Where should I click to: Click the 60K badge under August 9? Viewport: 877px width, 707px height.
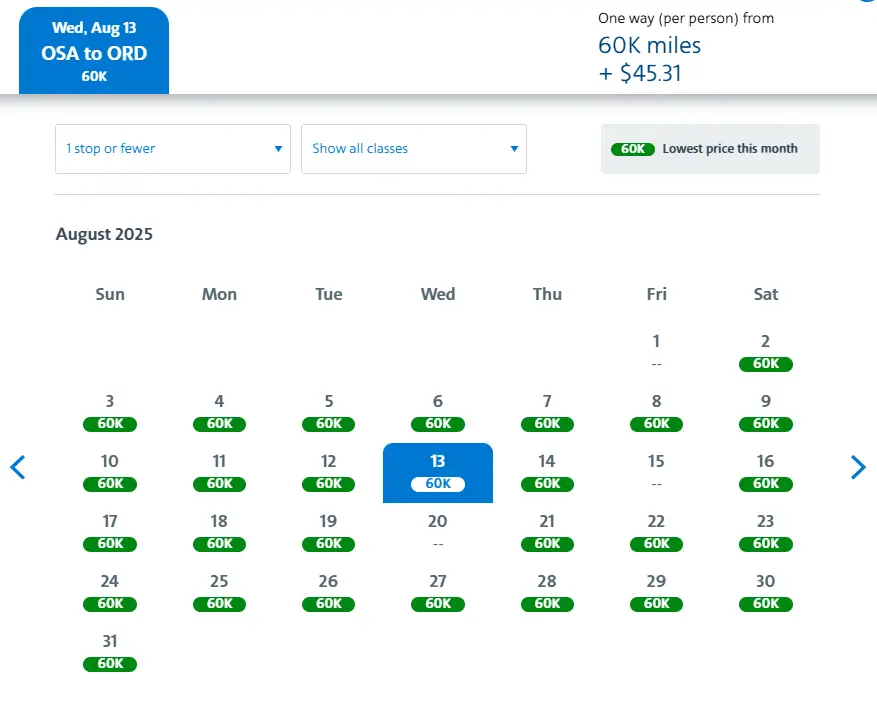766,424
